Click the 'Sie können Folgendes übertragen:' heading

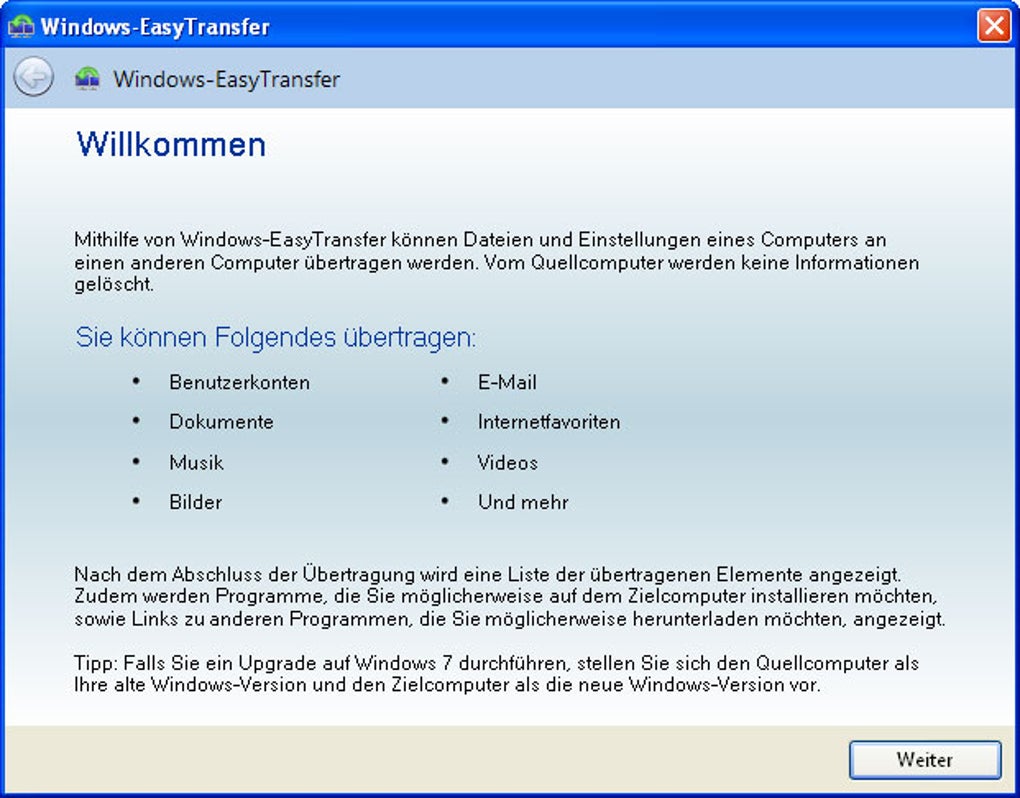pyautogui.click(x=276, y=337)
